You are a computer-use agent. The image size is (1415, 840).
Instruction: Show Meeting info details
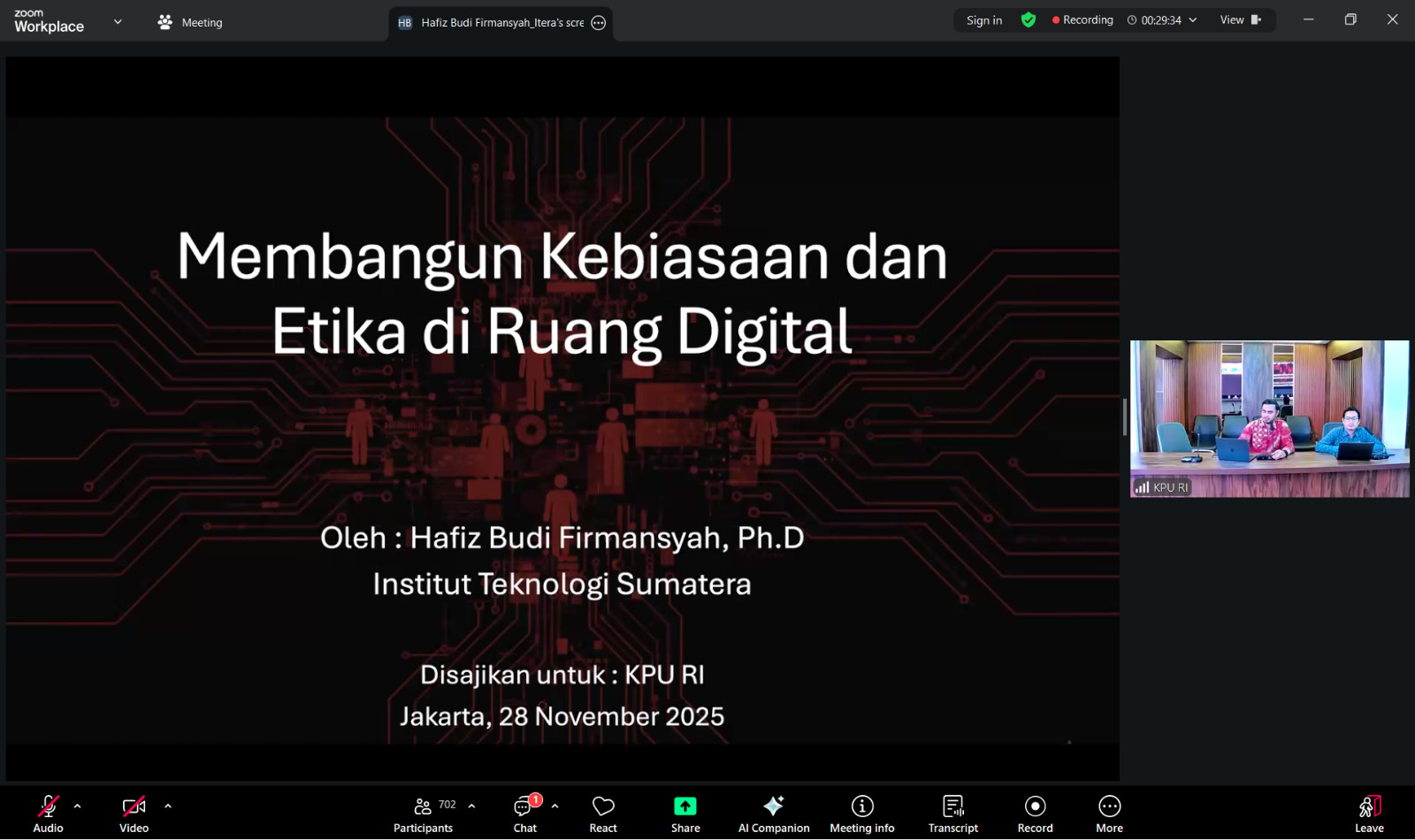tap(862, 813)
